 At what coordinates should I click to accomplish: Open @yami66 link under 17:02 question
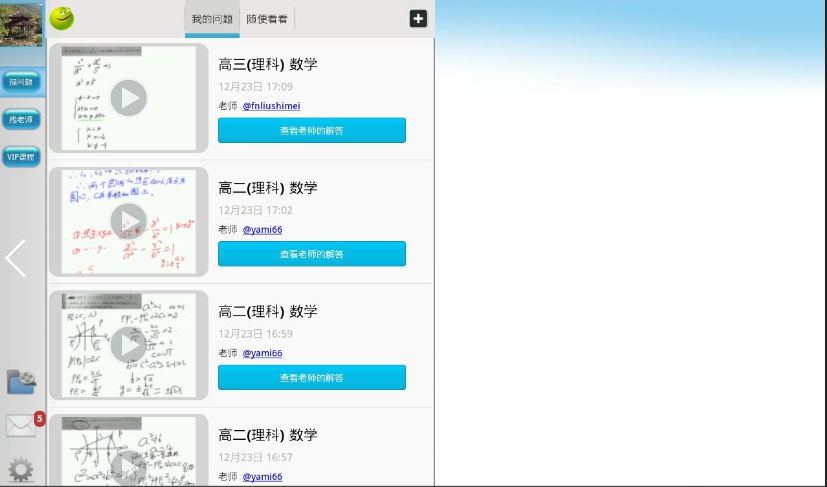(x=262, y=230)
